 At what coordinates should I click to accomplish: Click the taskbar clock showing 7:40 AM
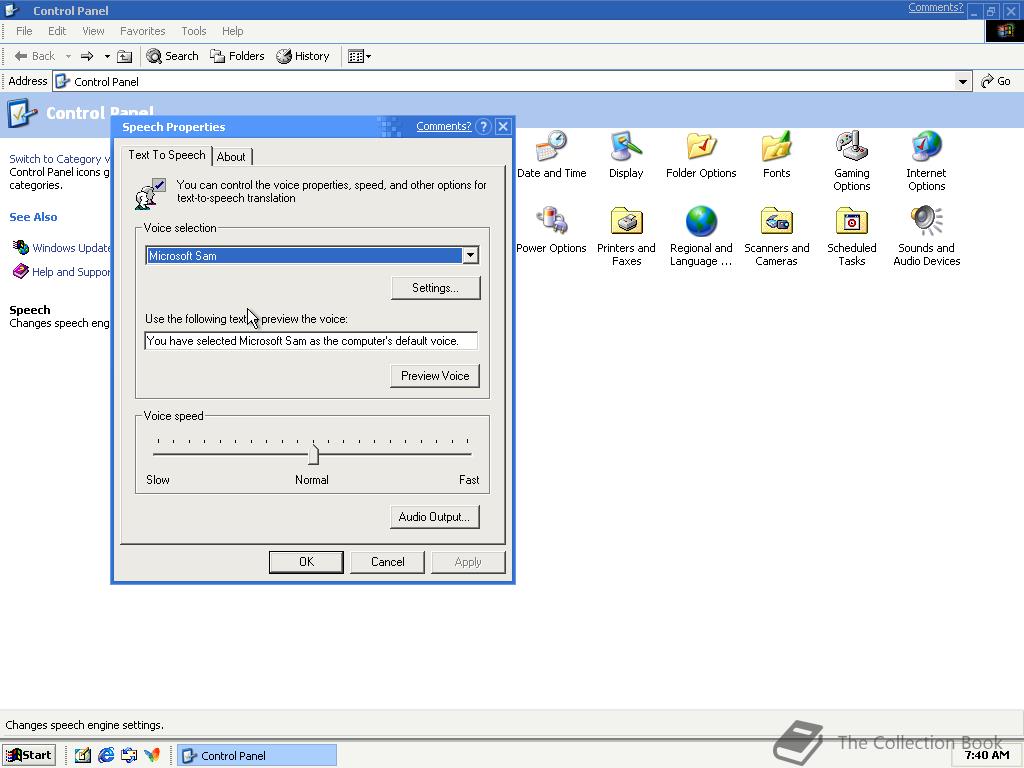point(987,755)
